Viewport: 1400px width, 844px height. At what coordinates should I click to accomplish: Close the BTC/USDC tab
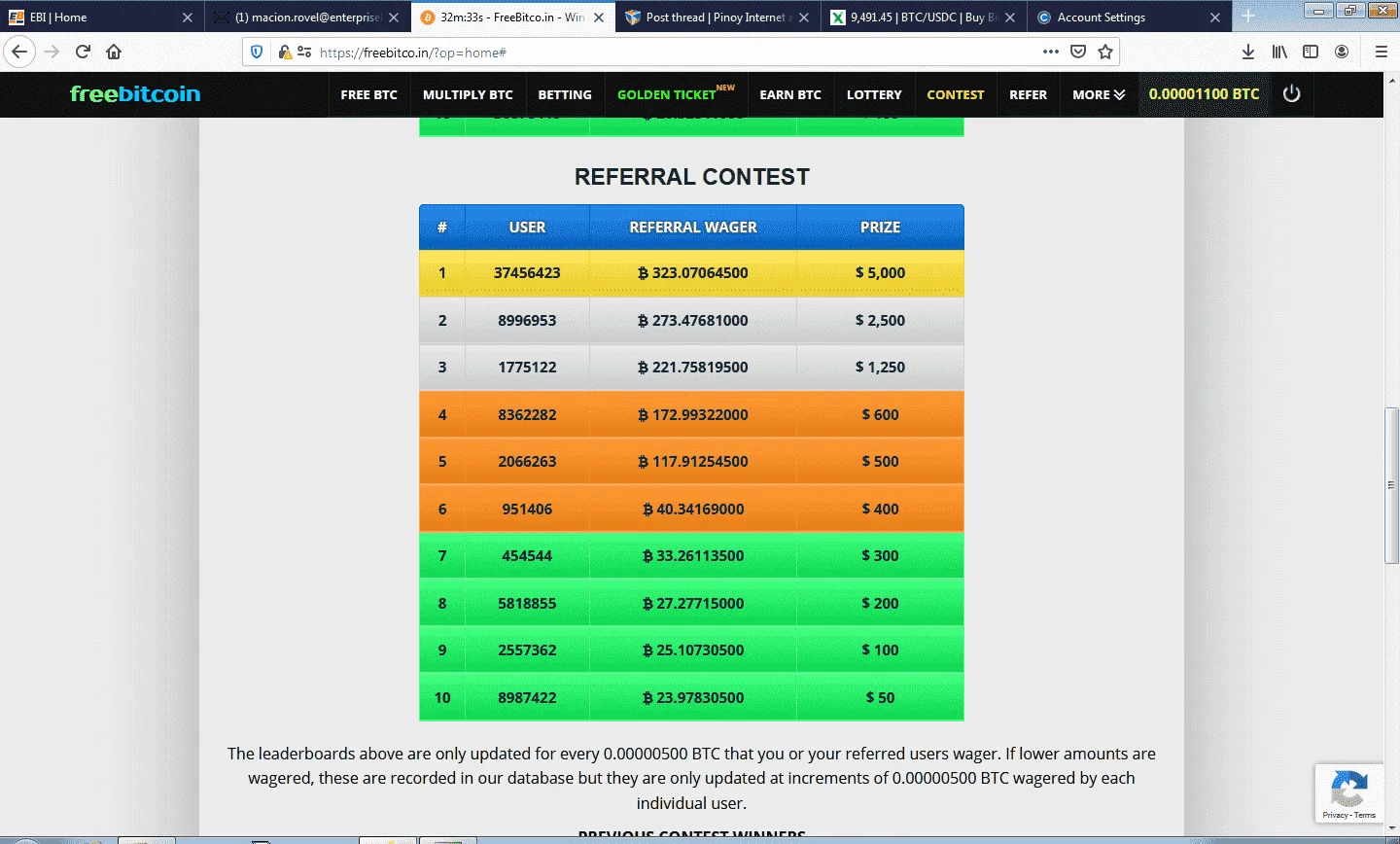pyautogui.click(x=1009, y=18)
